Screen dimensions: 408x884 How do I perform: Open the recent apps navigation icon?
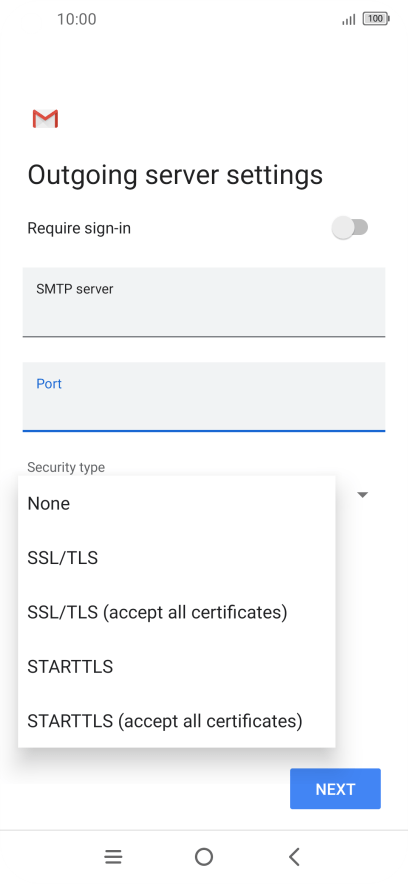113,857
